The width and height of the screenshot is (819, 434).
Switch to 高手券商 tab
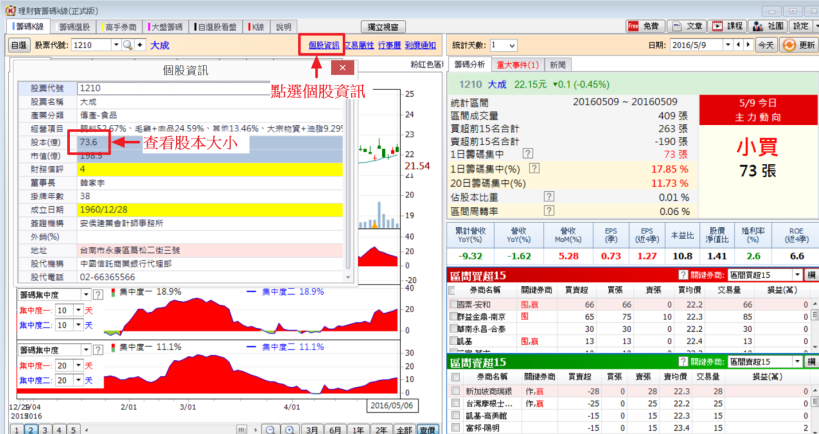point(120,27)
